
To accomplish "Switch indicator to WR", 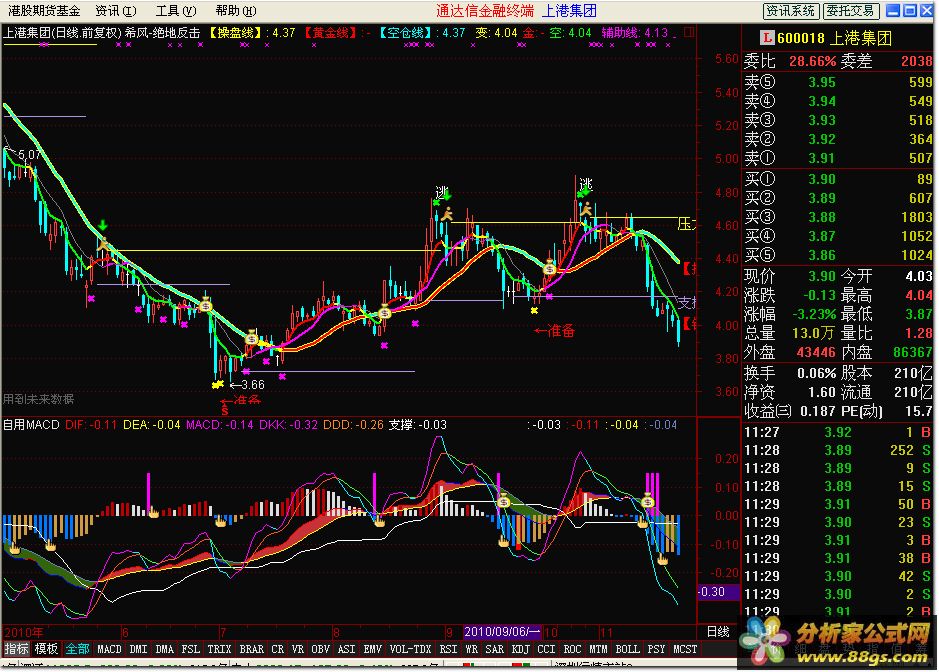I will (471, 649).
